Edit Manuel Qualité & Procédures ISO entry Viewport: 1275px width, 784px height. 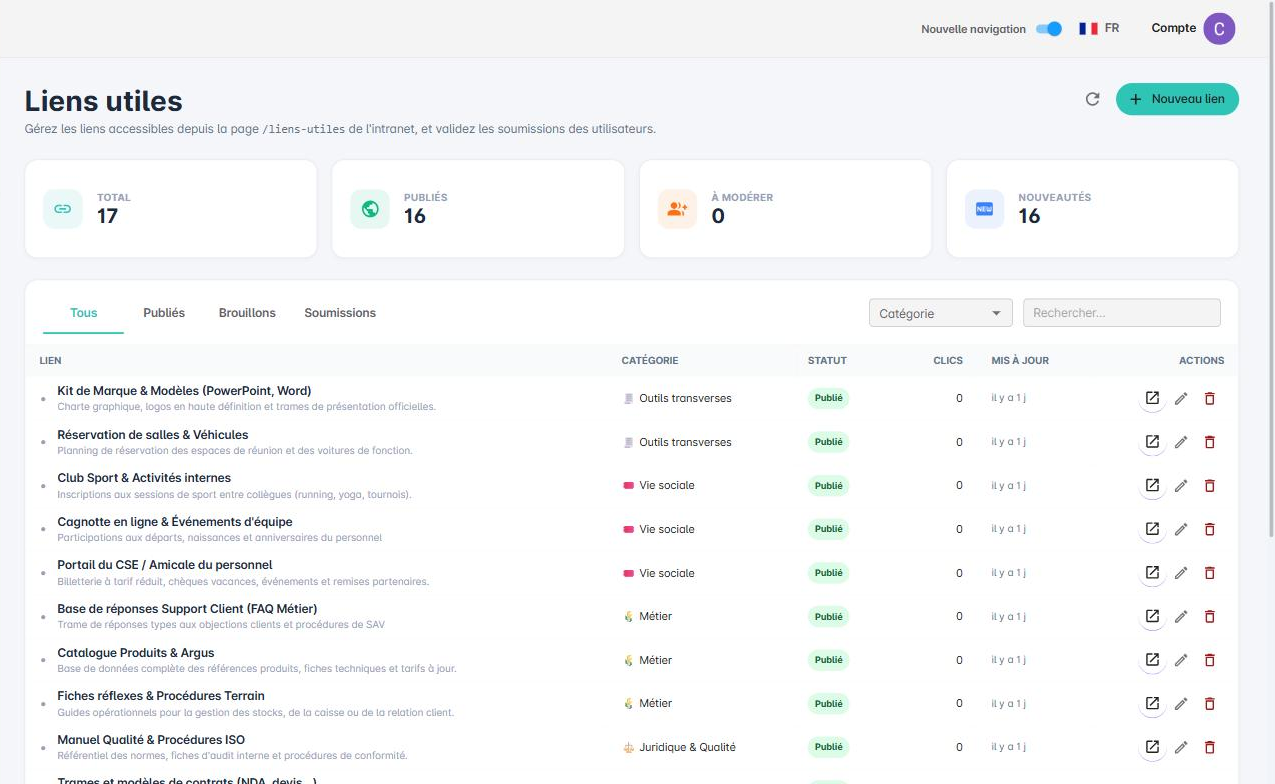point(1181,747)
